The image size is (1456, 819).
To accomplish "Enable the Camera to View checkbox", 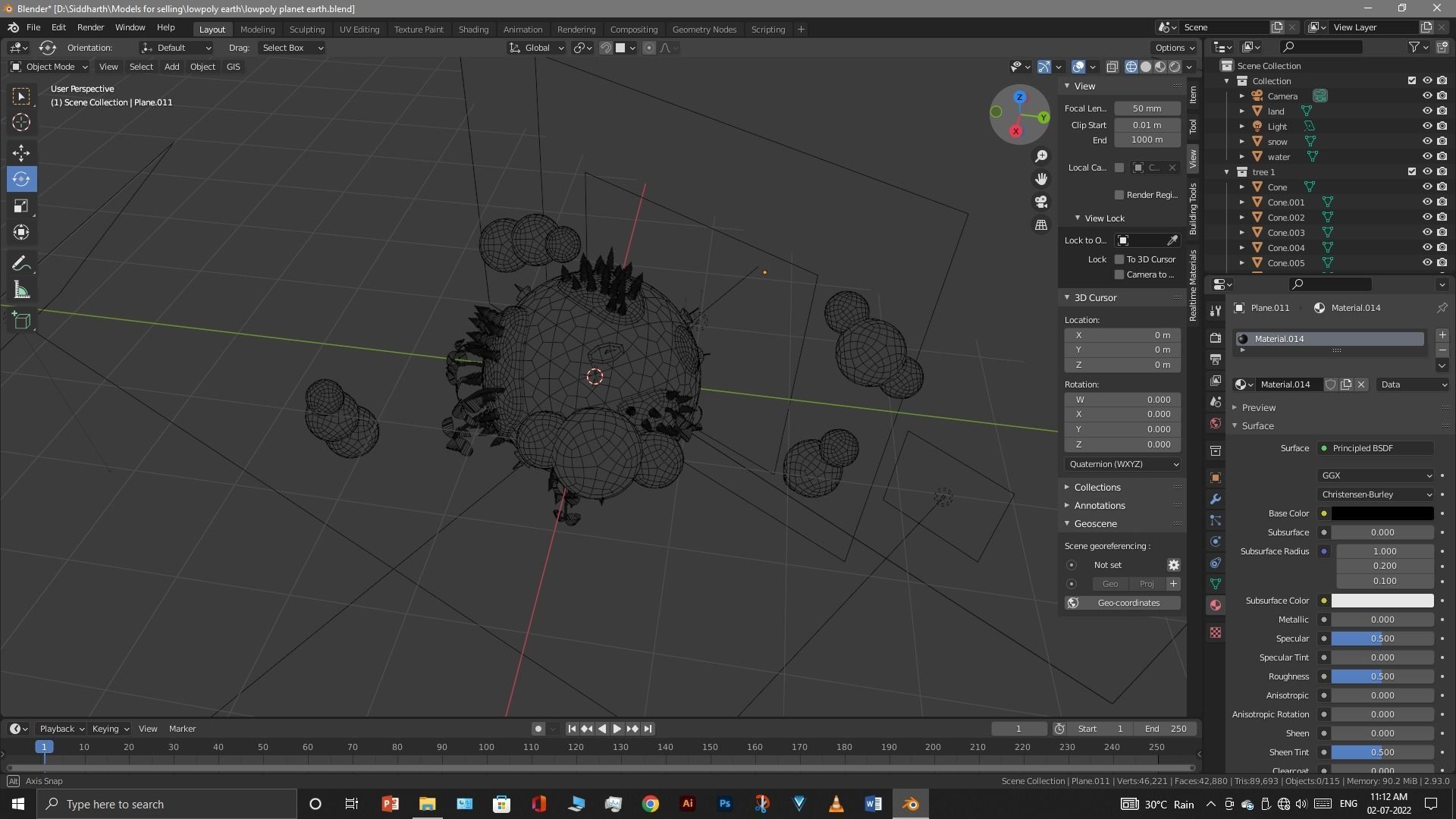I will coord(1119,275).
